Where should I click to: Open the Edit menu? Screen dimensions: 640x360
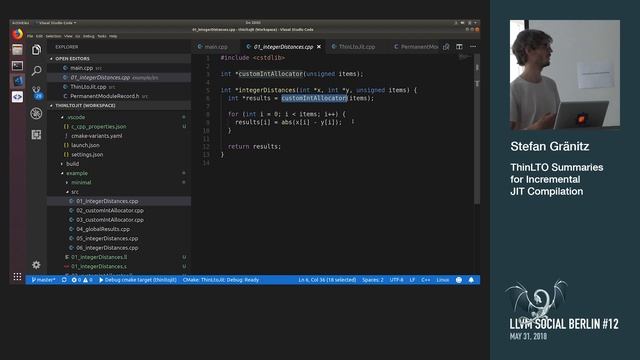(39, 36)
